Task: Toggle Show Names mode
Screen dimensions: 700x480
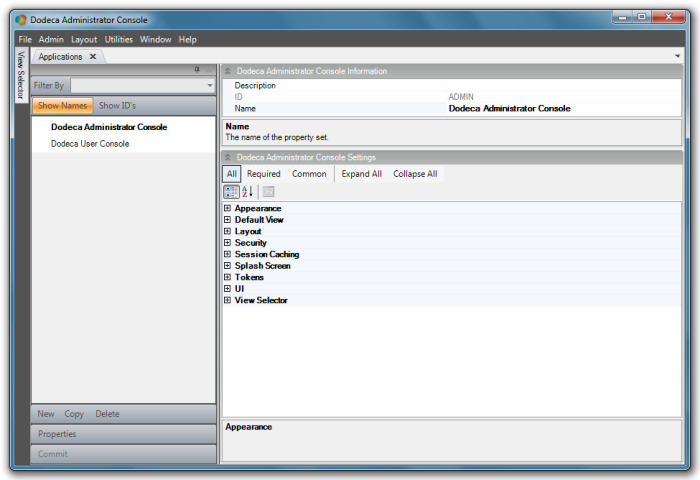Action: (62, 106)
